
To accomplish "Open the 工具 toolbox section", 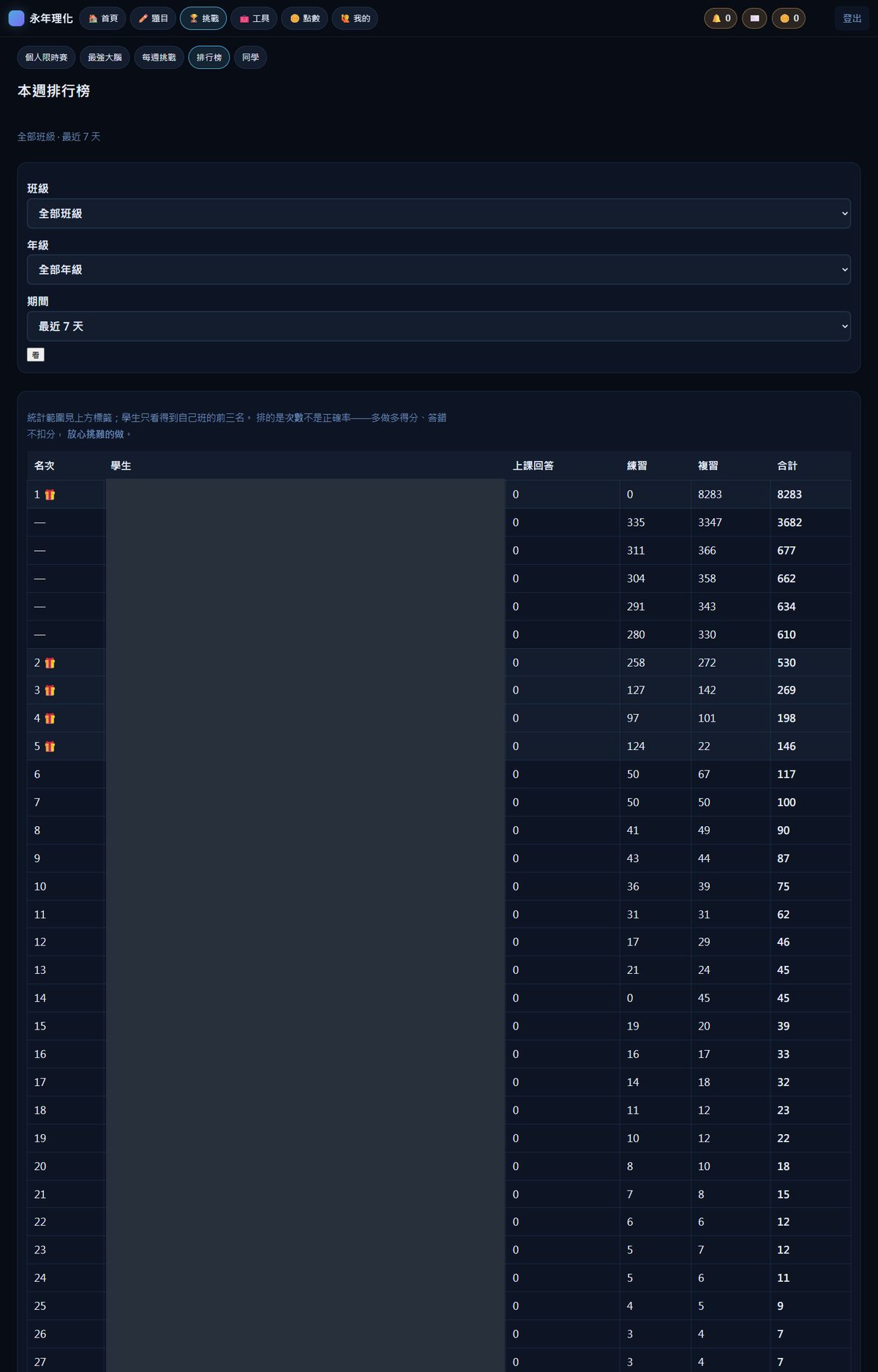I will click(254, 18).
